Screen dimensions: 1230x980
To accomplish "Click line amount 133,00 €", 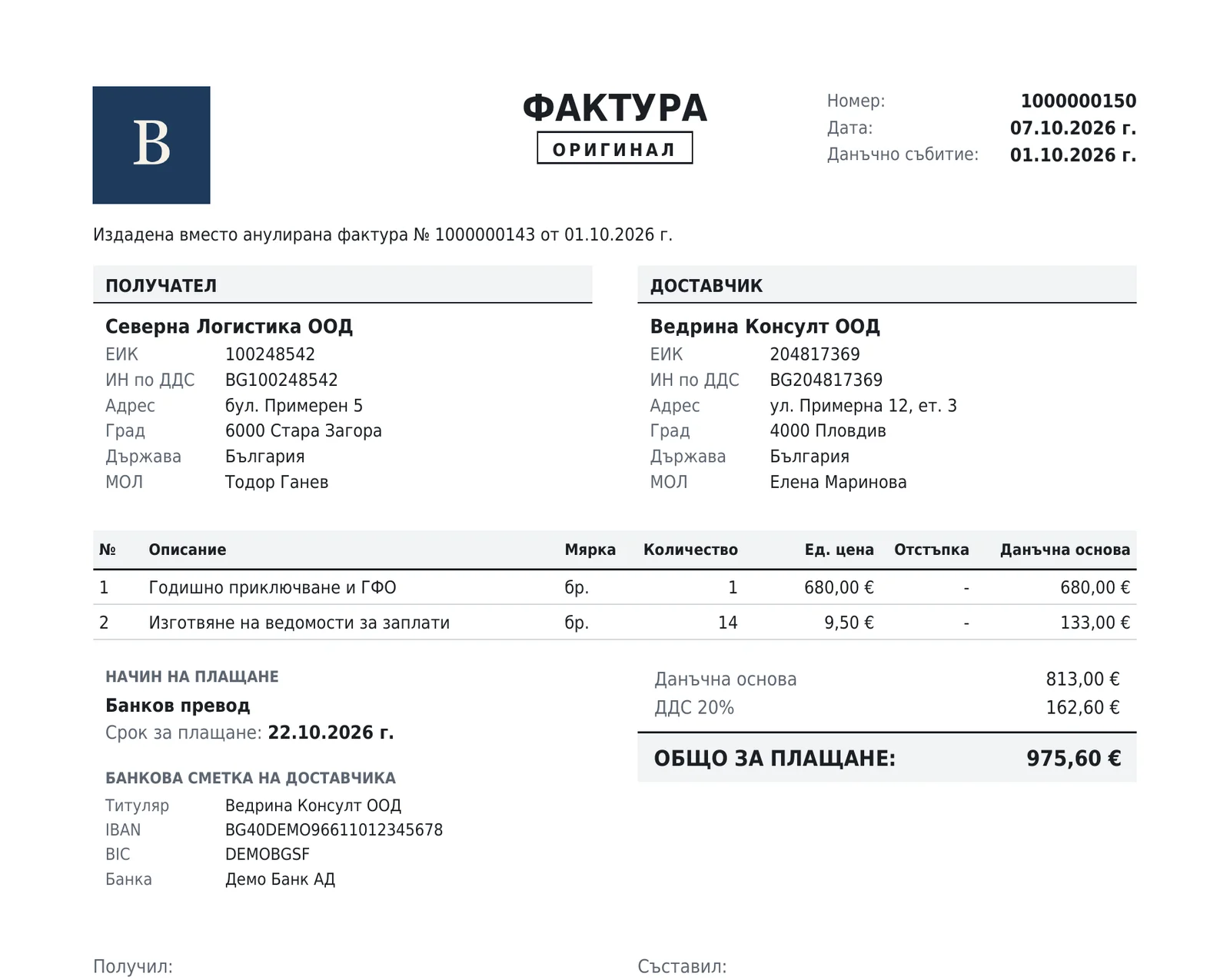I will pos(1095,623).
